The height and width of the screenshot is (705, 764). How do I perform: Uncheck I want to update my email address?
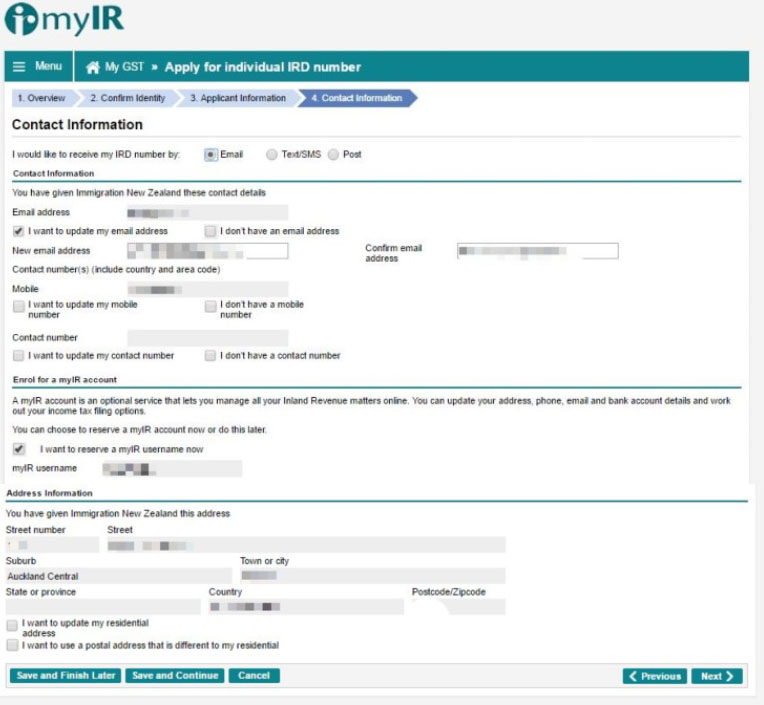[19, 231]
